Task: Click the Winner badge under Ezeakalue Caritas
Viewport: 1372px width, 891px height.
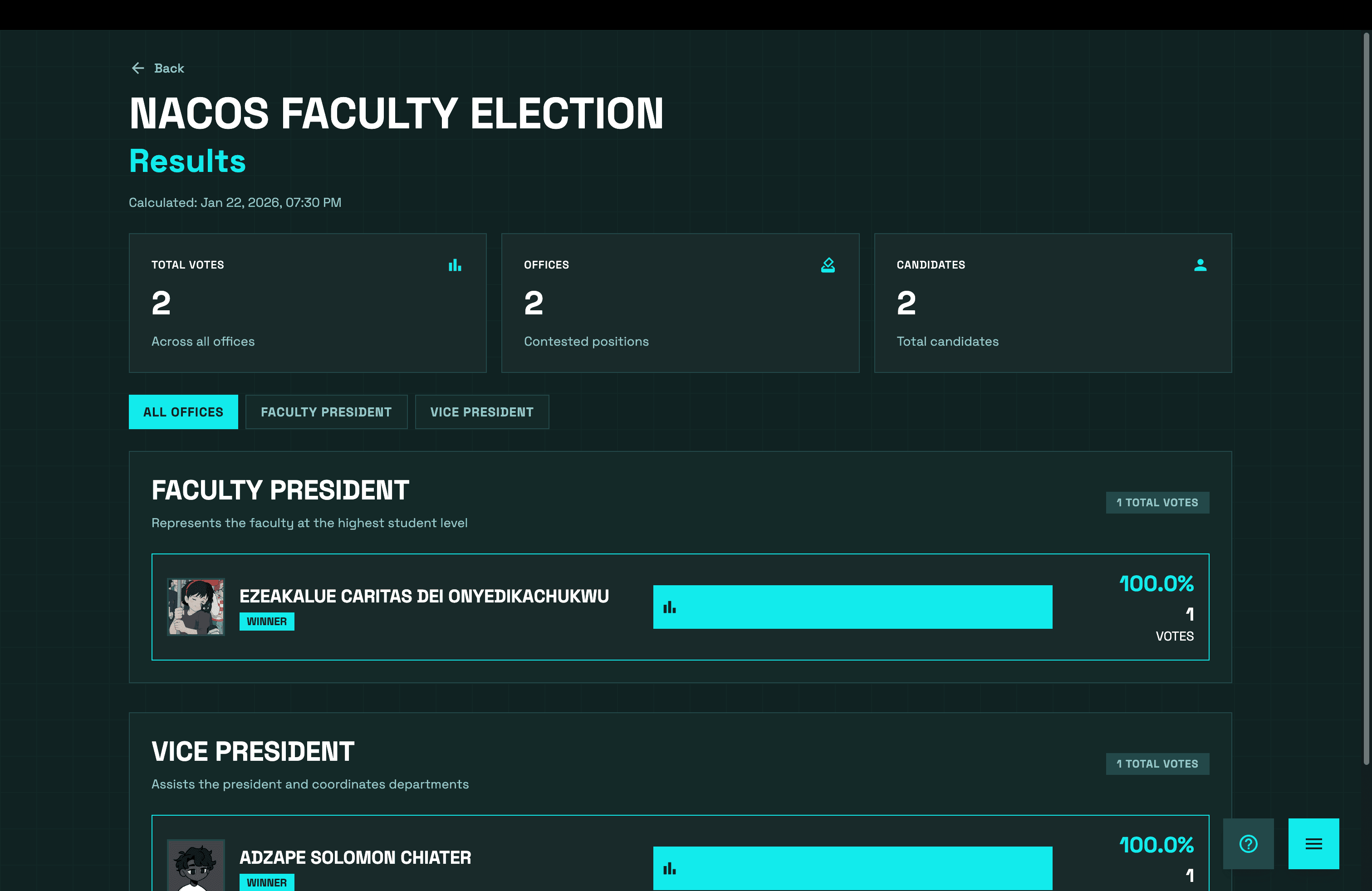Action: [x=267, y=621]
